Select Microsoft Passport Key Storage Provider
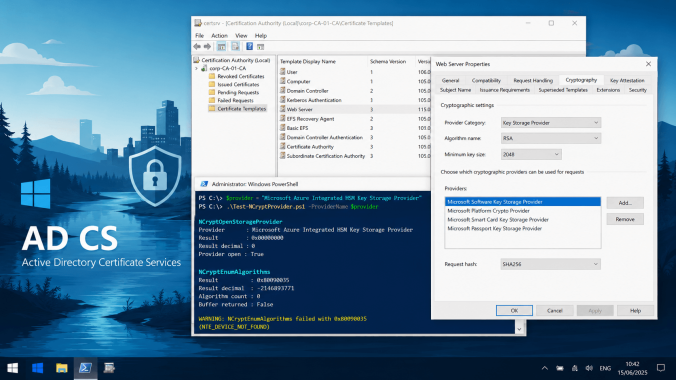Image resolution: width=676 pixels, height=380 pixels. coord(523,229)
